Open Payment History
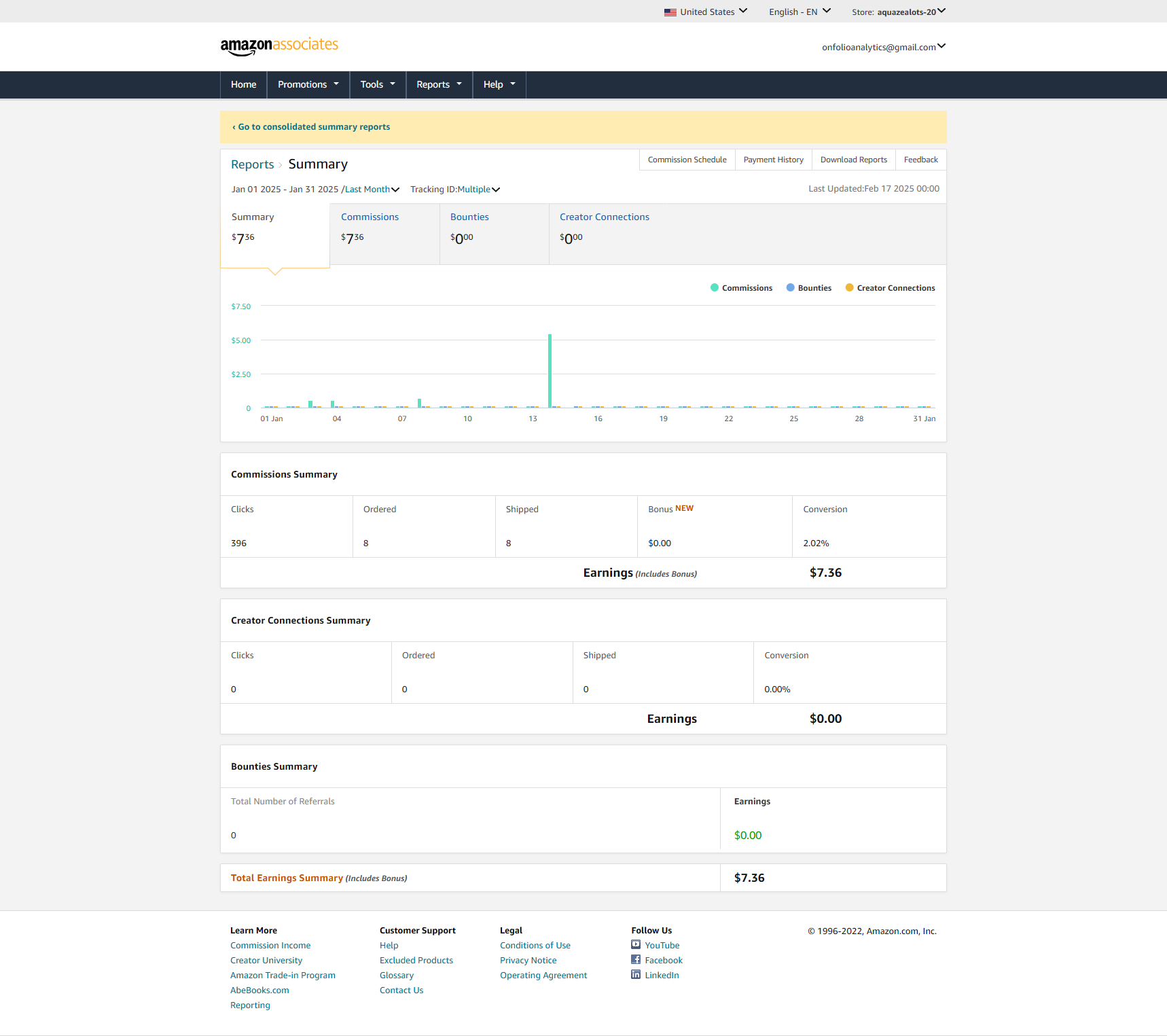This screenshot has width=1167, height=1036. (x=774, y=160)
